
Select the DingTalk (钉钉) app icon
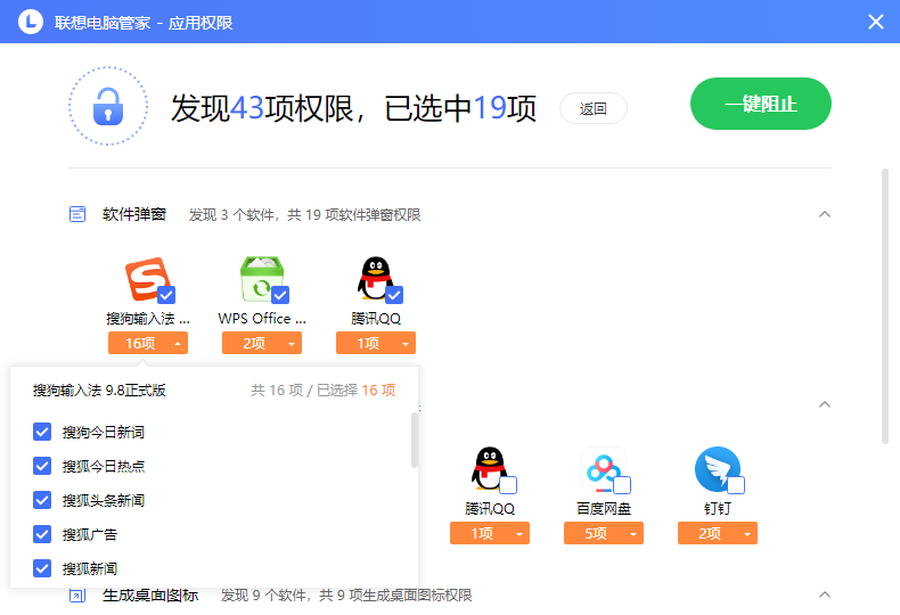pos(717,468)
